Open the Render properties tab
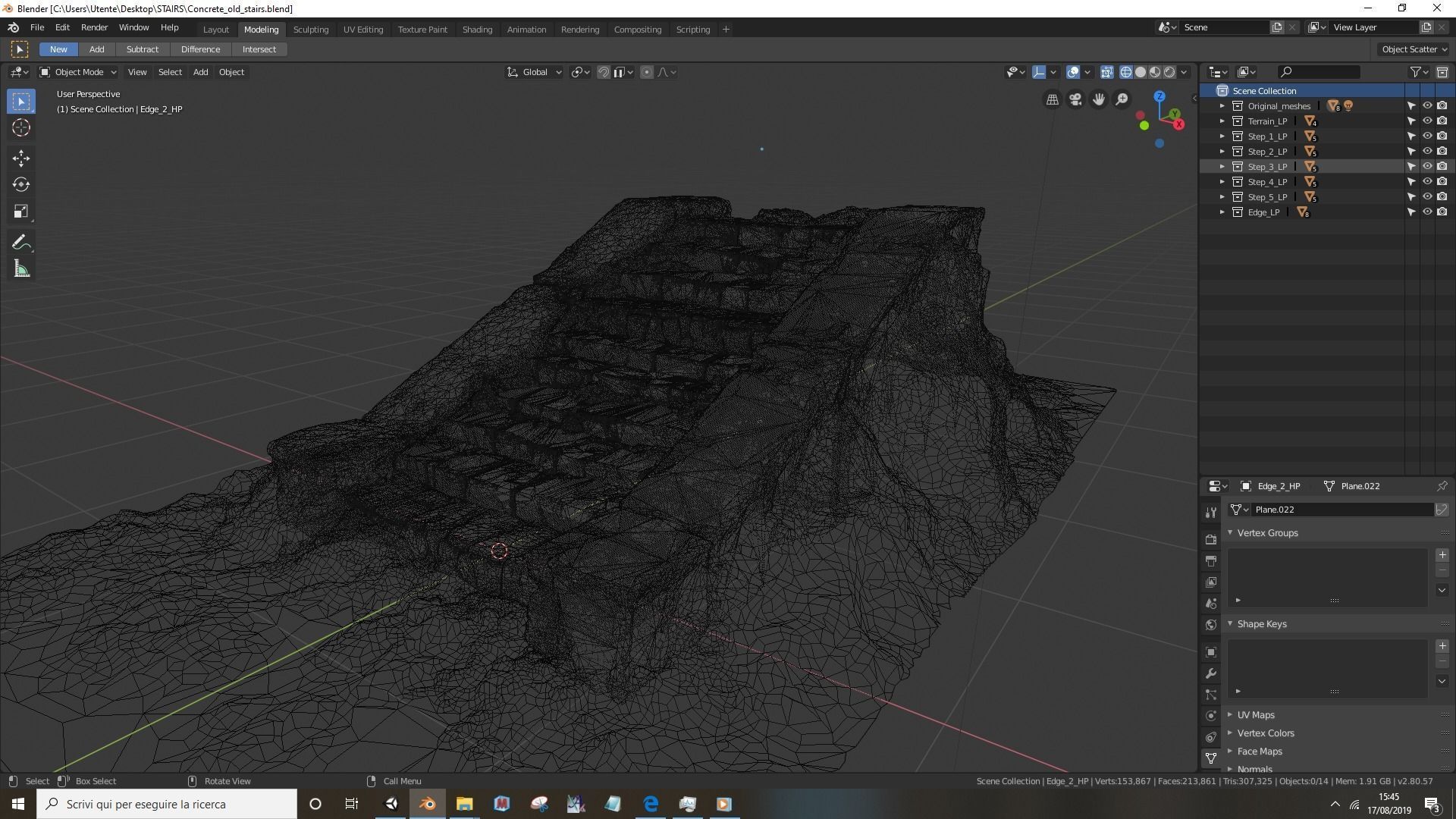 [1211, 539]
